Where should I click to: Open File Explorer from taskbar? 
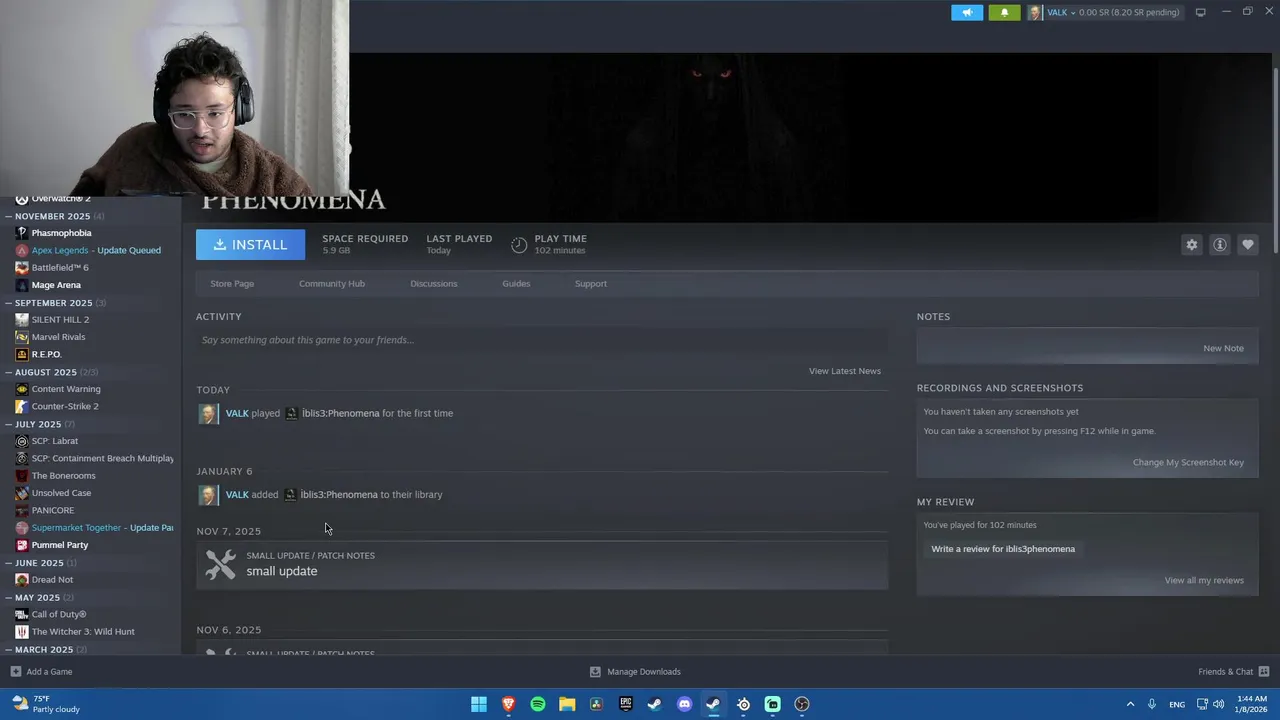click(x=567, y=704)
